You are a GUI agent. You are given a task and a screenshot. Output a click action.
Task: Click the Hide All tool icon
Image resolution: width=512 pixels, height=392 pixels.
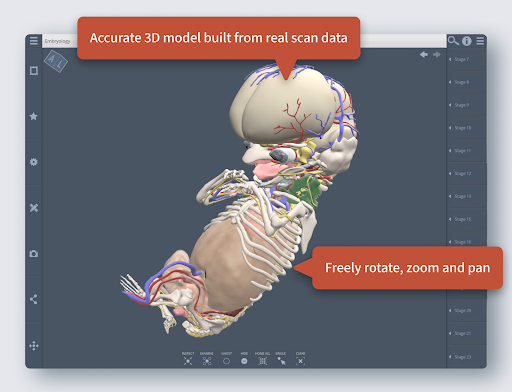(263, 361)
